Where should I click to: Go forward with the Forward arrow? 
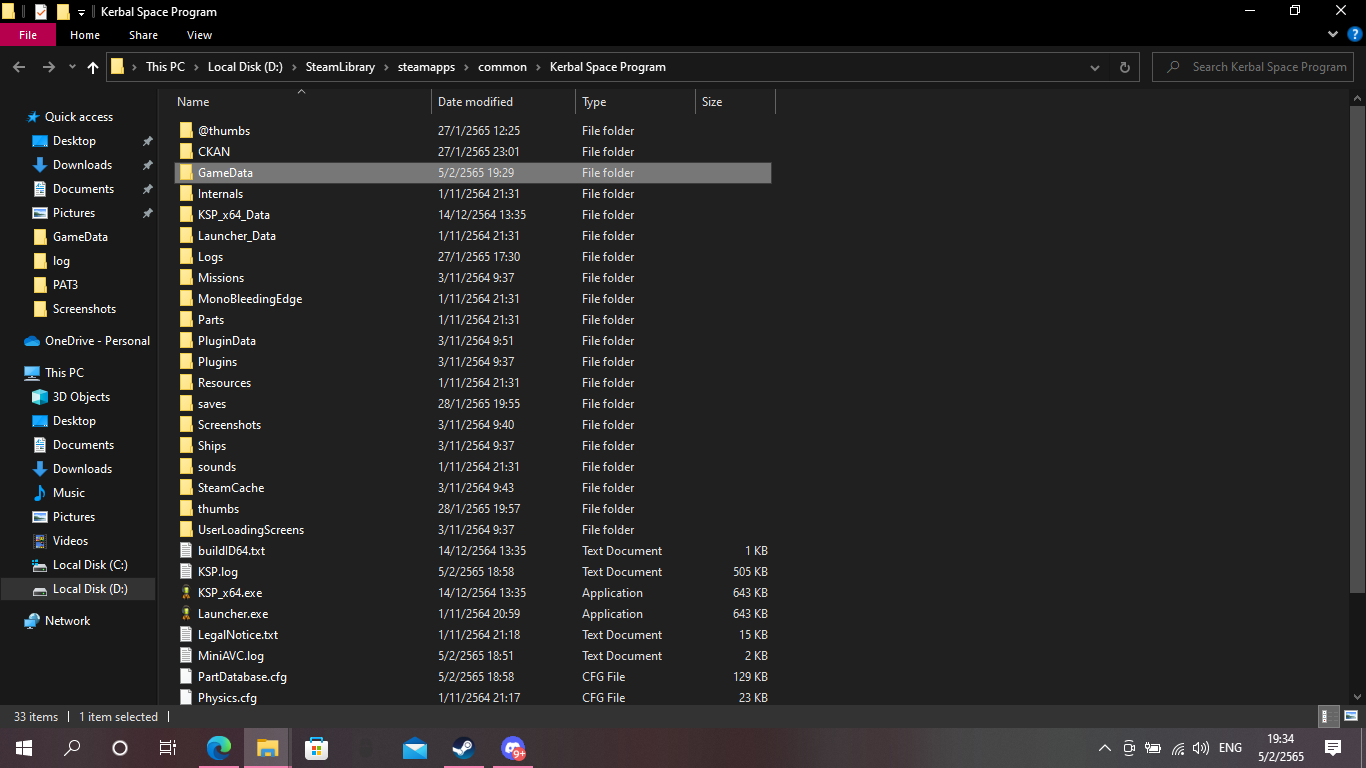48,67
